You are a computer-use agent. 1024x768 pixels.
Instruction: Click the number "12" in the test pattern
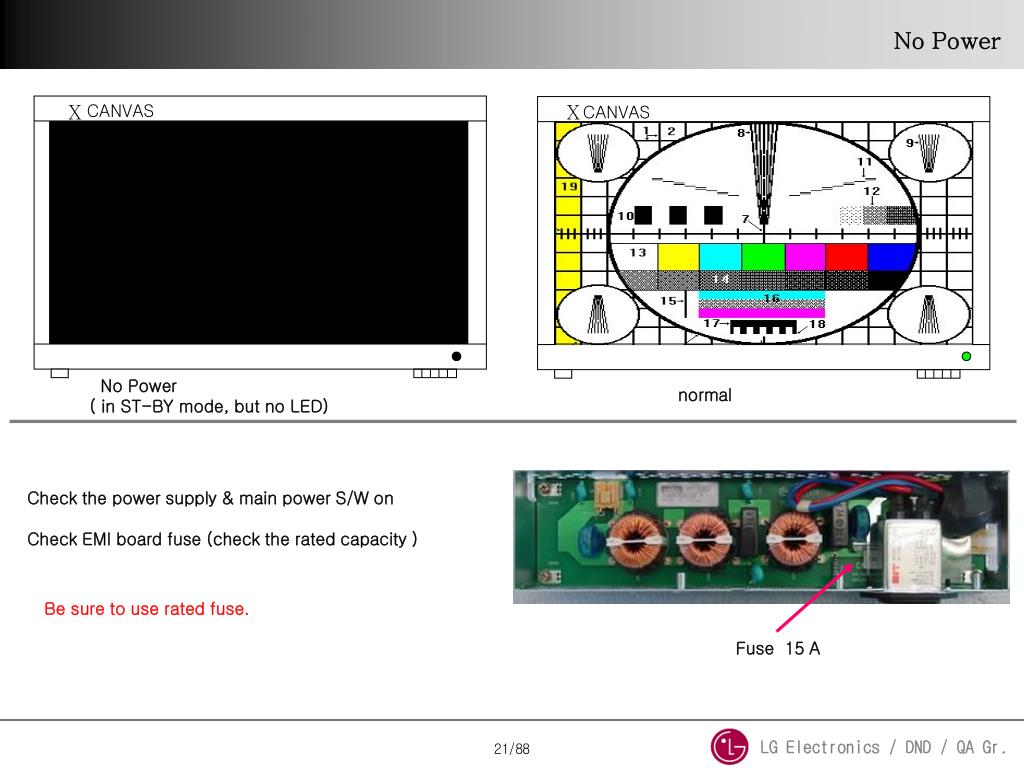871,191
